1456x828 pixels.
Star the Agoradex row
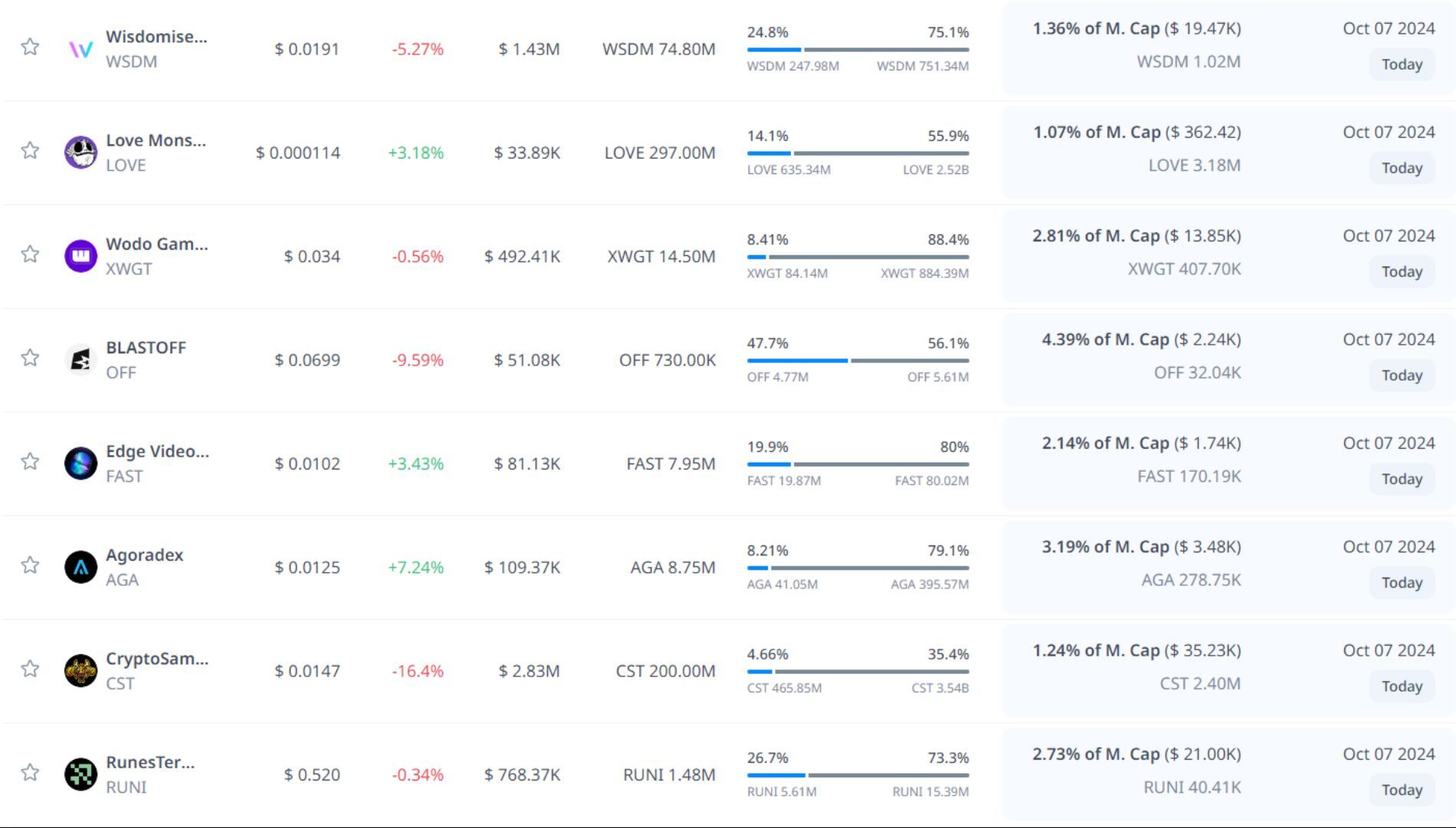tap(30, 565)
